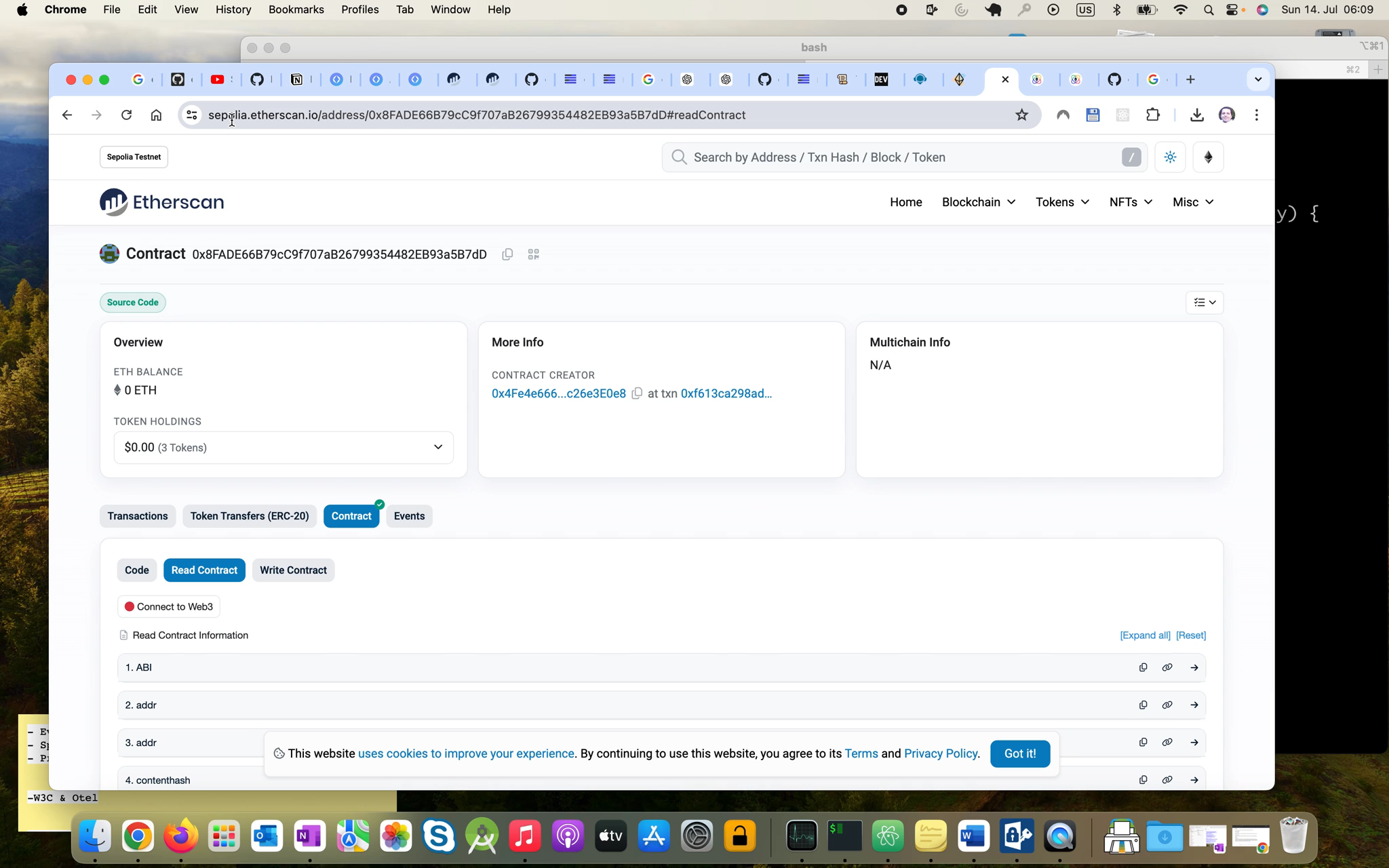Copy method name for 1. ABI row

point(1143,667)
